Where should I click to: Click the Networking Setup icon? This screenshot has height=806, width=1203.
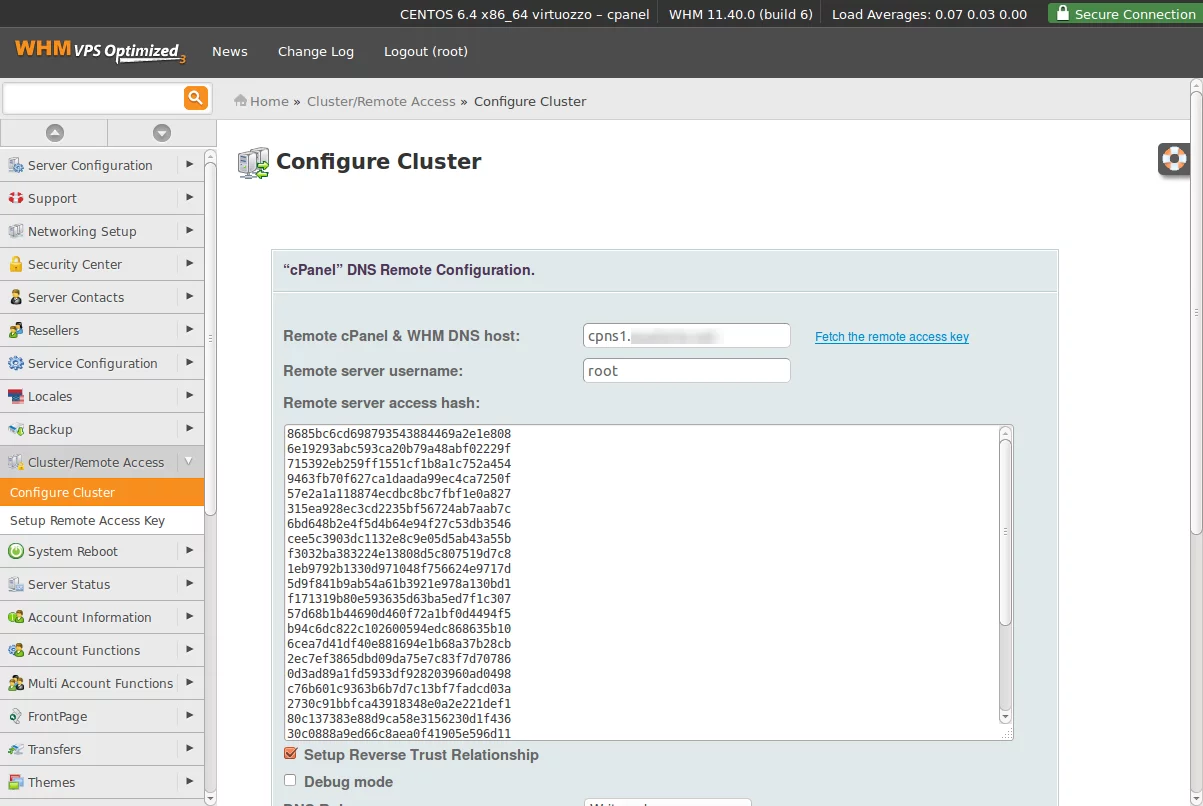(x=15, y=231)
